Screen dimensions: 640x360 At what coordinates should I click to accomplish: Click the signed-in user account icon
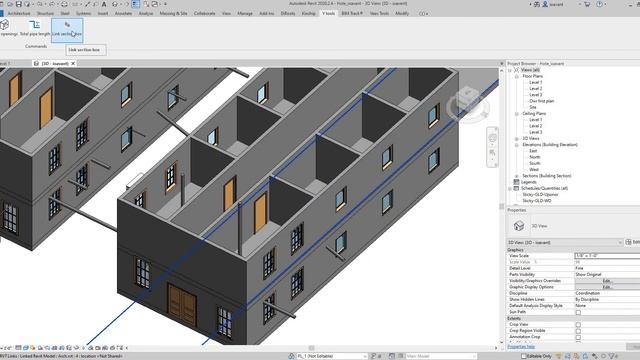(x=545, y=4)
